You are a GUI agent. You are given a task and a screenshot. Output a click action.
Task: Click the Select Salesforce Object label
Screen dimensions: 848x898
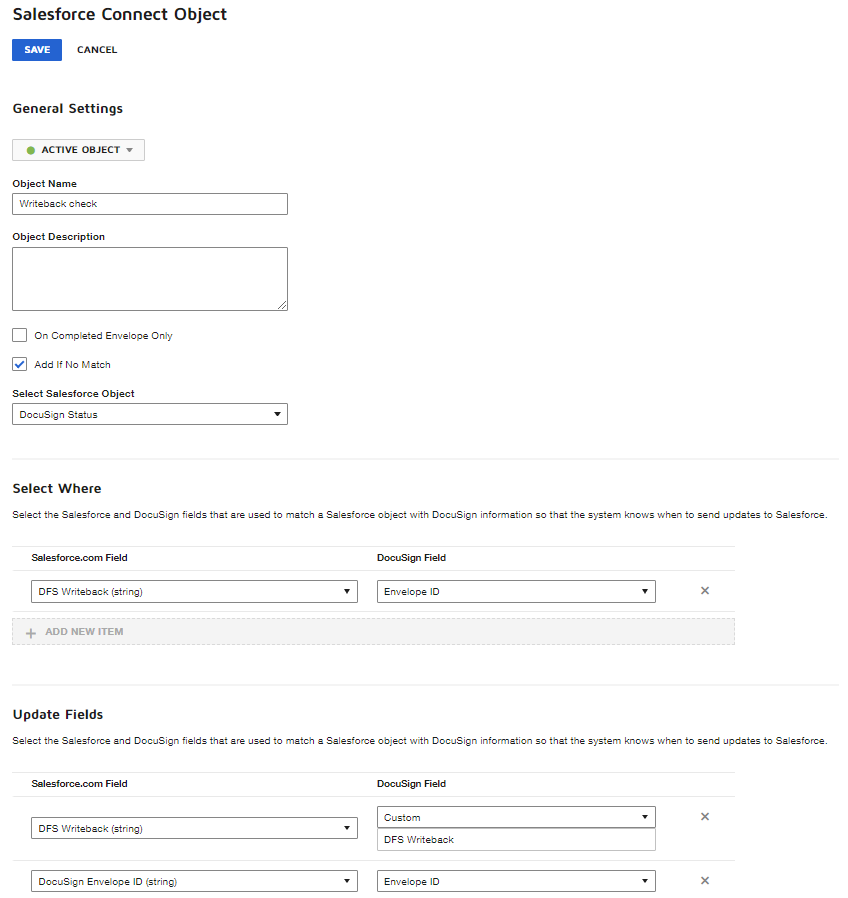coord(73,393)
